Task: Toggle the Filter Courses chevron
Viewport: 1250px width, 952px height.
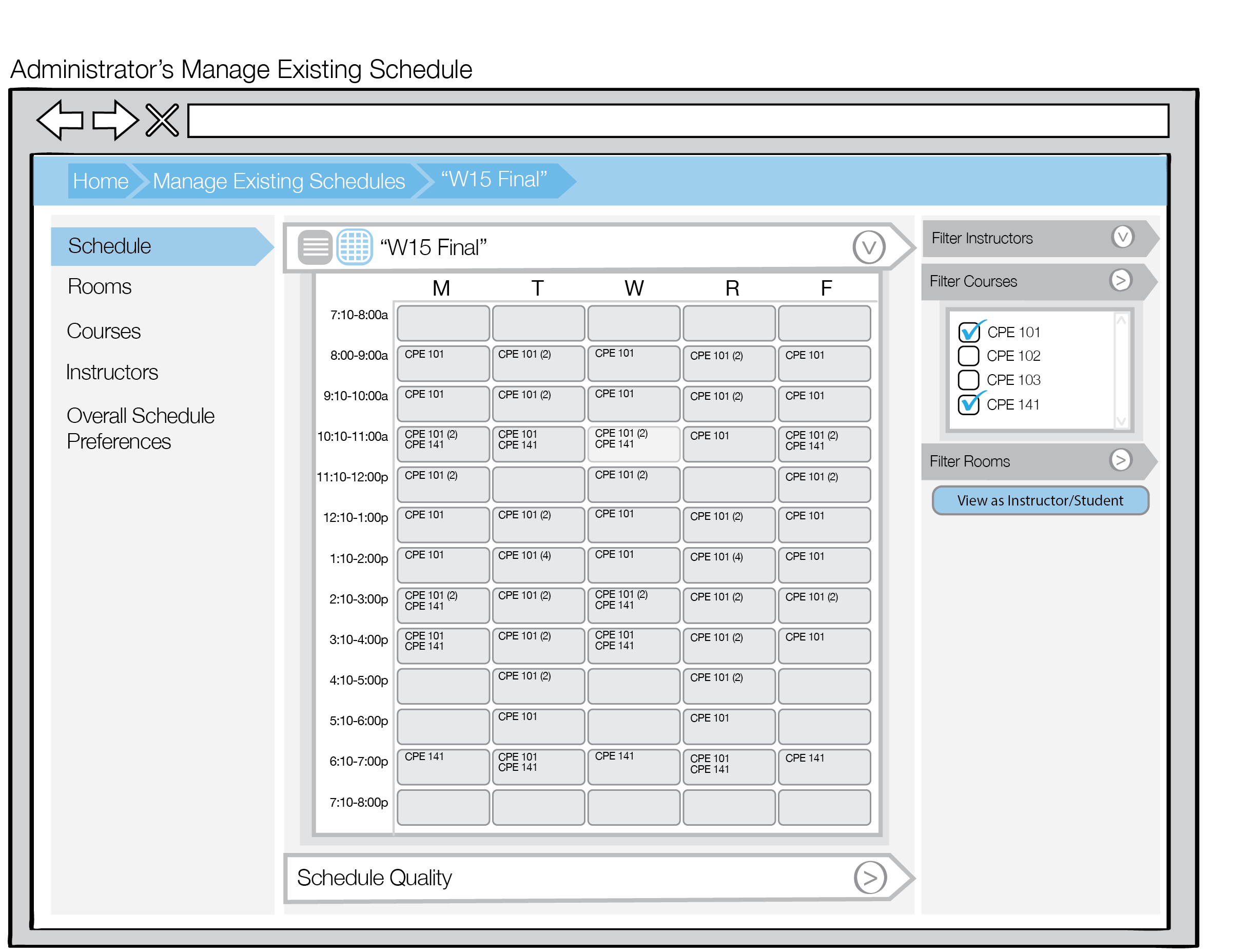Action: (x=1120, y=280)
